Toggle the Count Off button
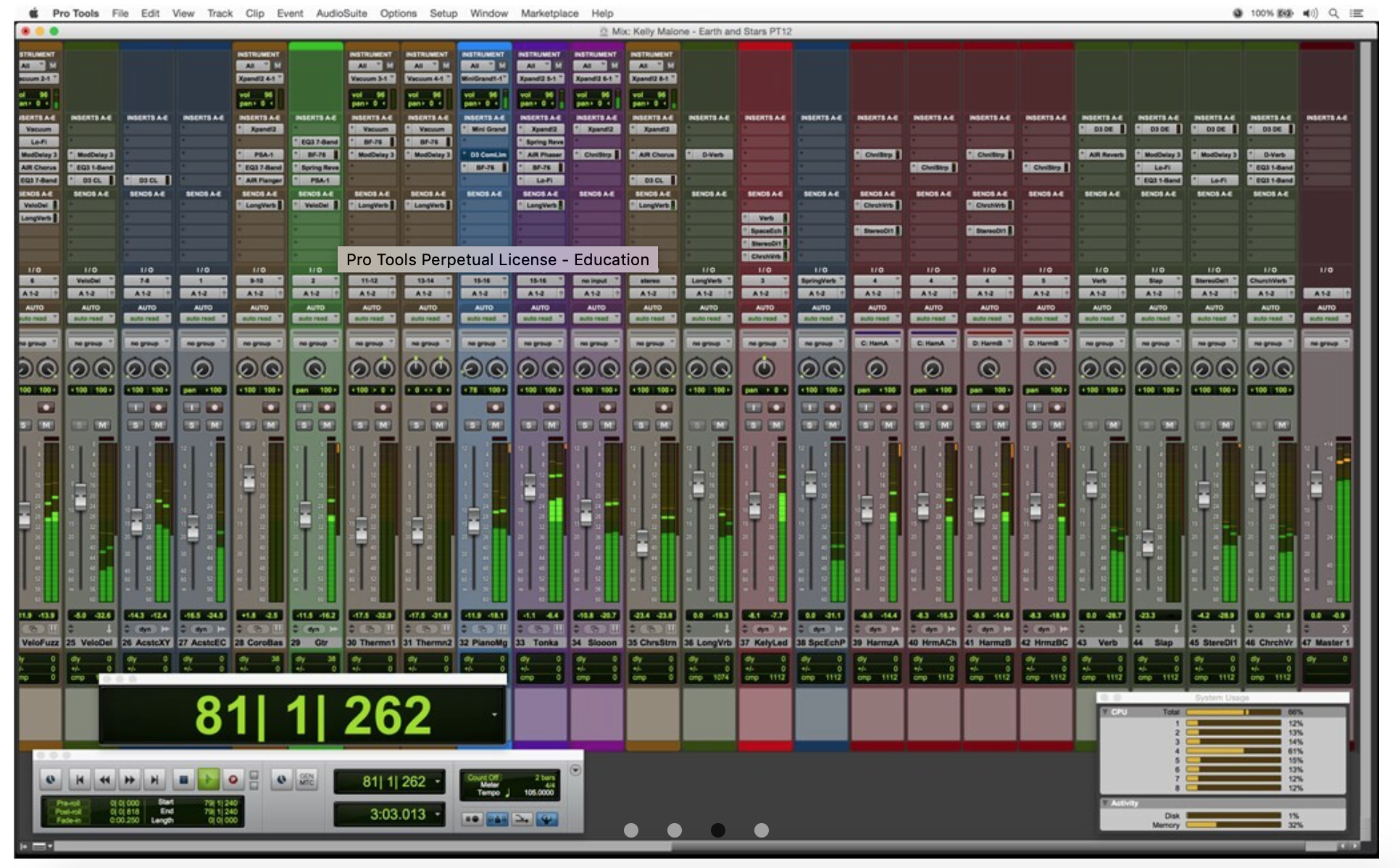The image size is (1400, 868). pos(483,777)
